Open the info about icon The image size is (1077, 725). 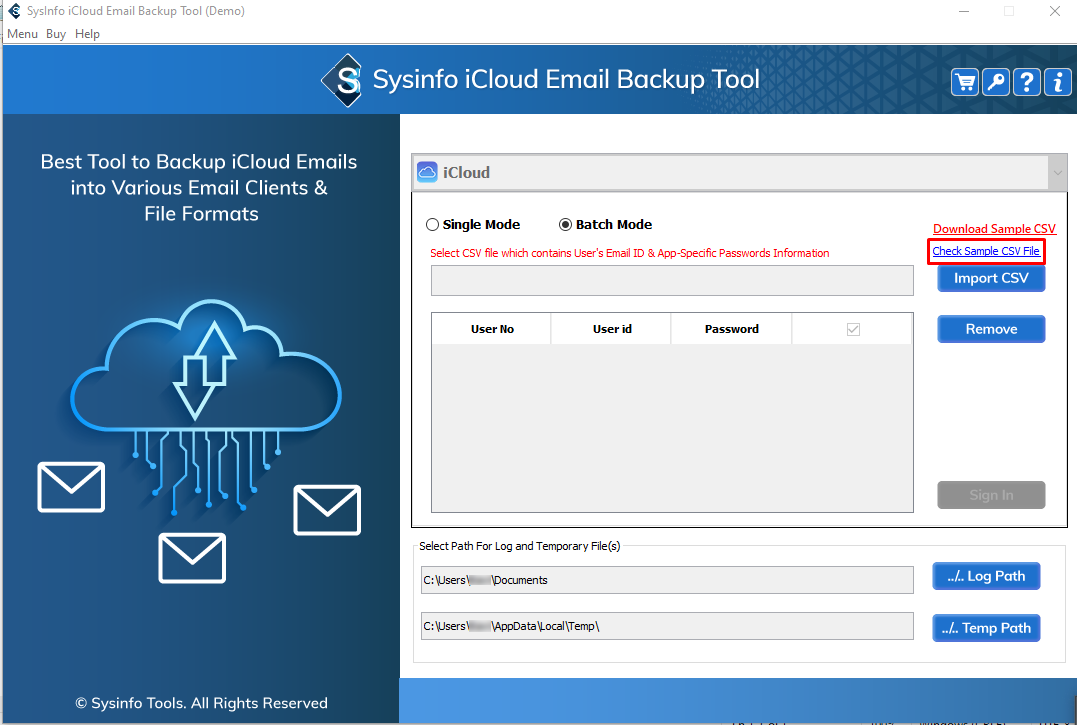coord(1057,82)
